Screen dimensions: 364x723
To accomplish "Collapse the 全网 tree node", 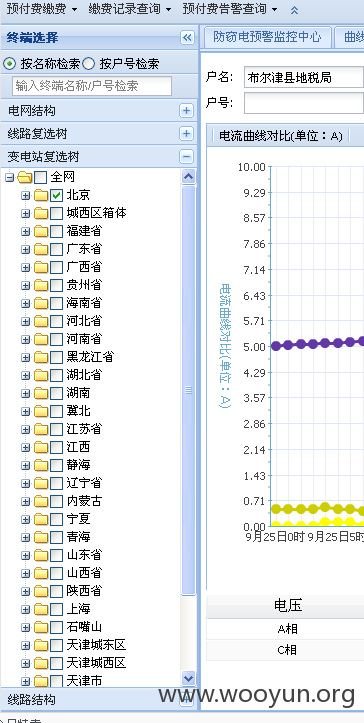I will 9,178.
